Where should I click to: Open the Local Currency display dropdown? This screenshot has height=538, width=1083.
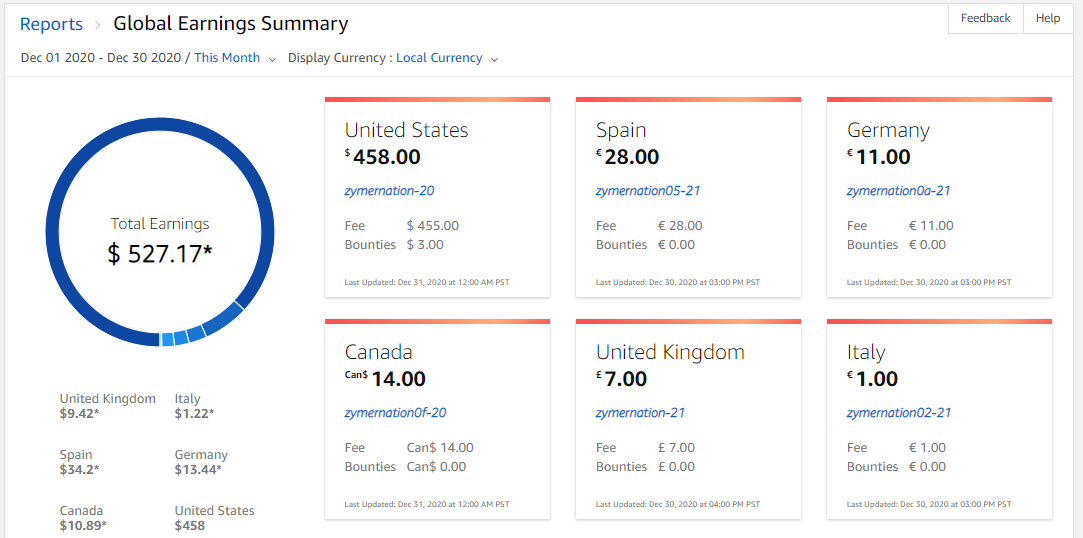tap(439, 58)
